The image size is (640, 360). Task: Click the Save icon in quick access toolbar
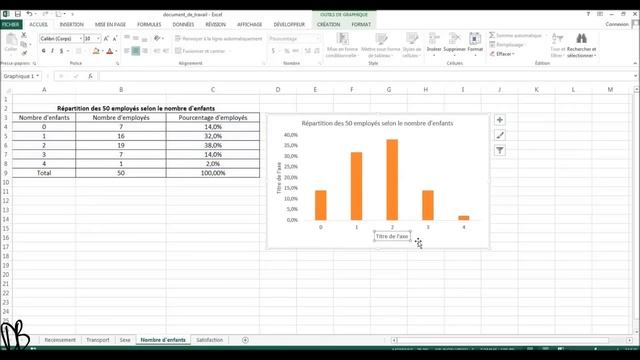(18, 14)
